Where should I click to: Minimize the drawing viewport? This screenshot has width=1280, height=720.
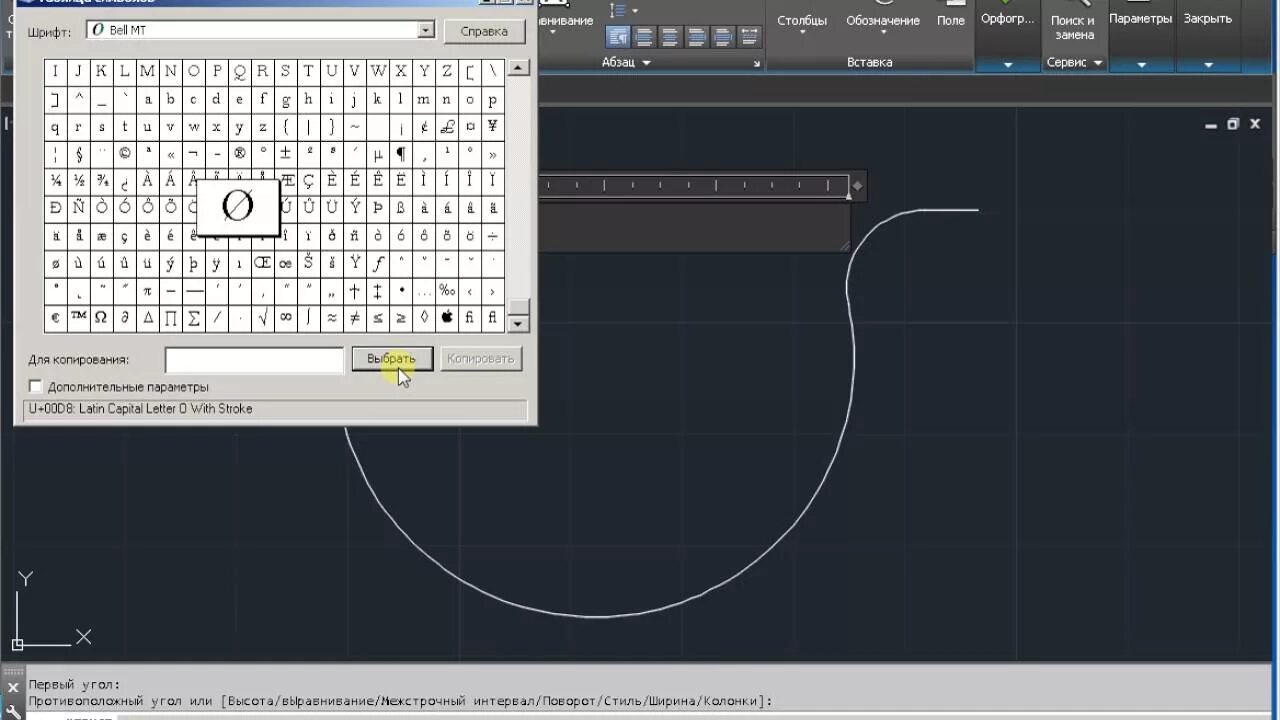[x=1211, y=125]
